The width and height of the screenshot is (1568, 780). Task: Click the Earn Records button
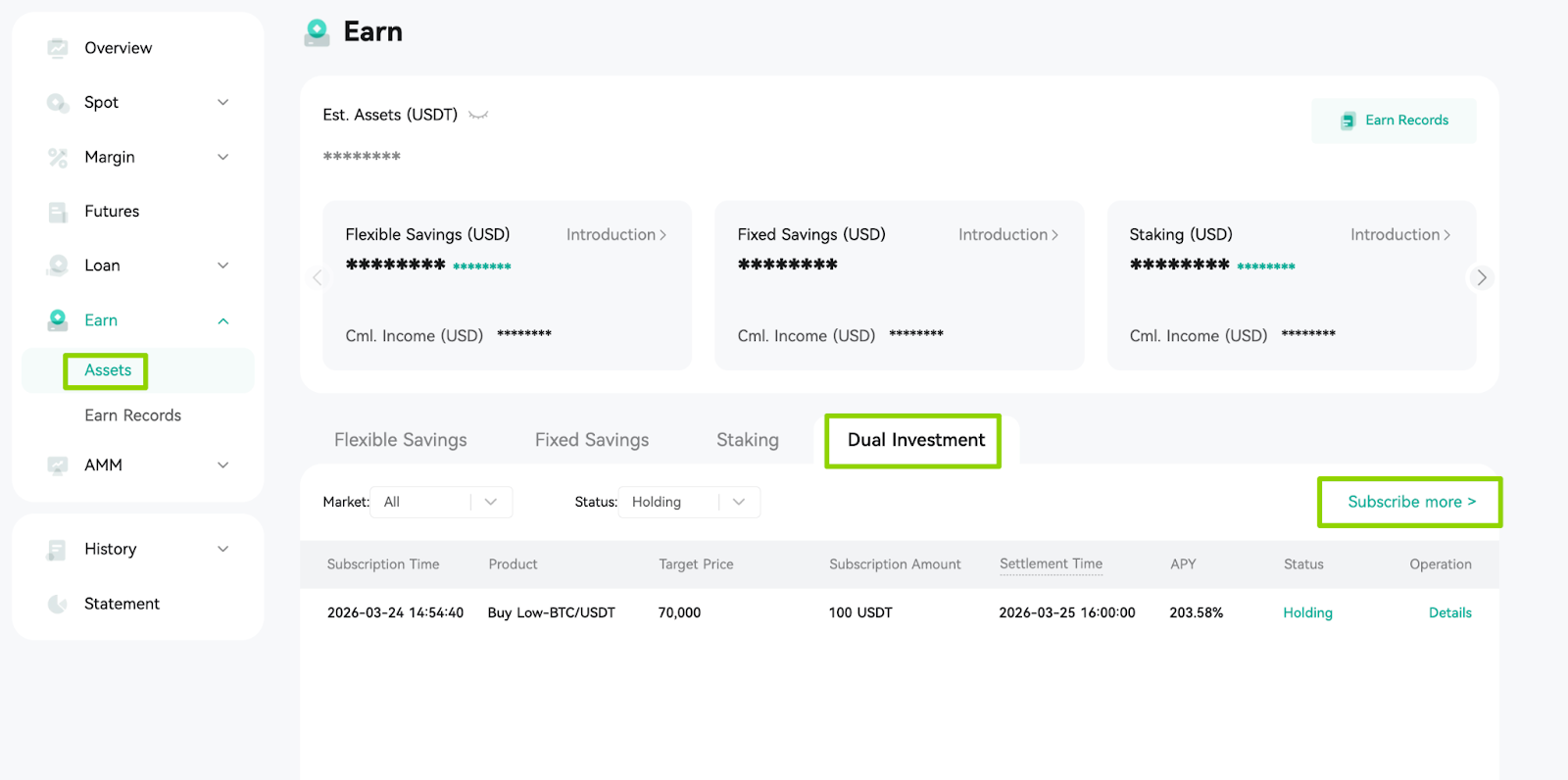pyautogui.click(x=1394, y=121)
